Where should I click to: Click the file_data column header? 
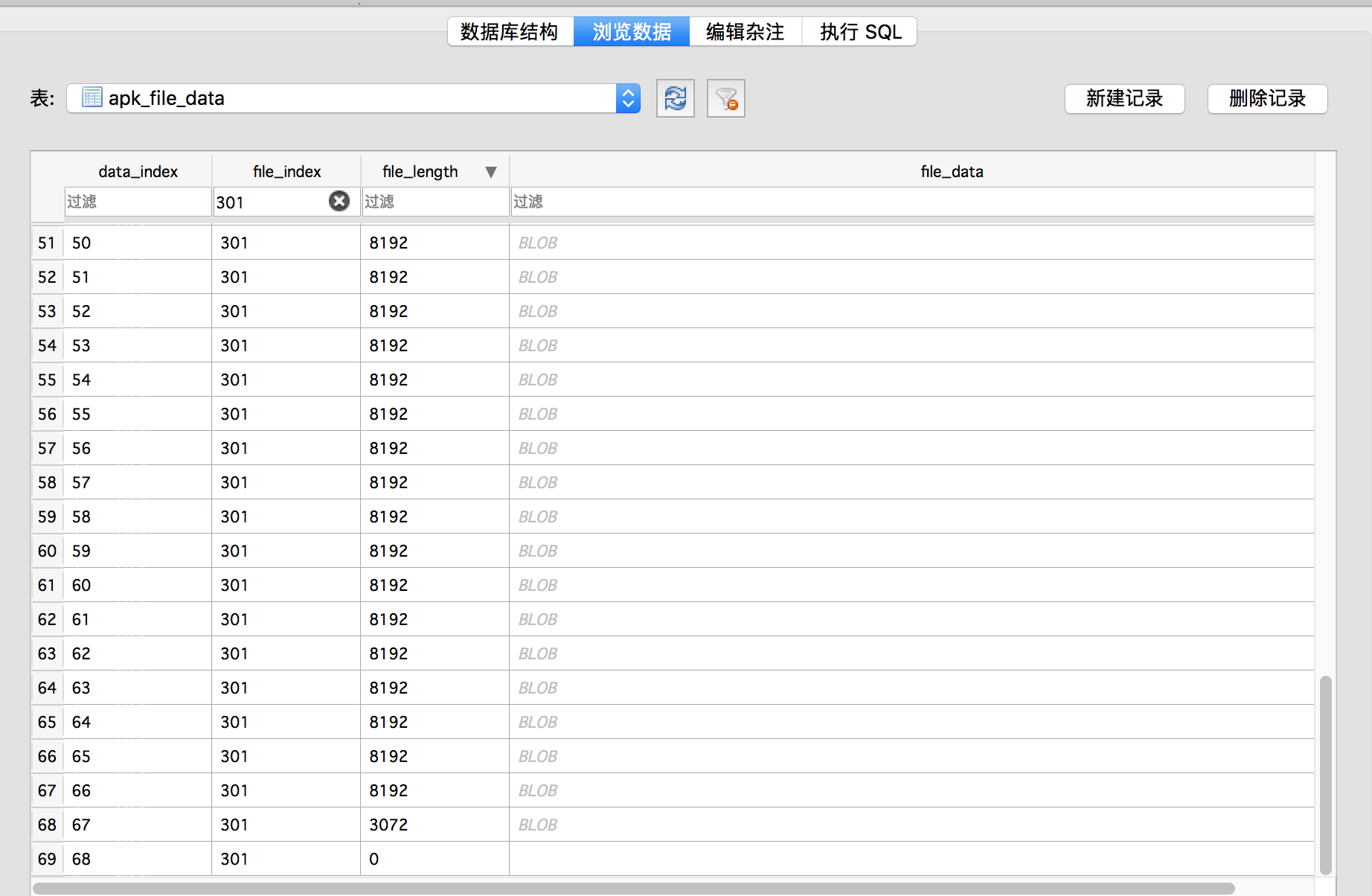(x=951, y=172)
